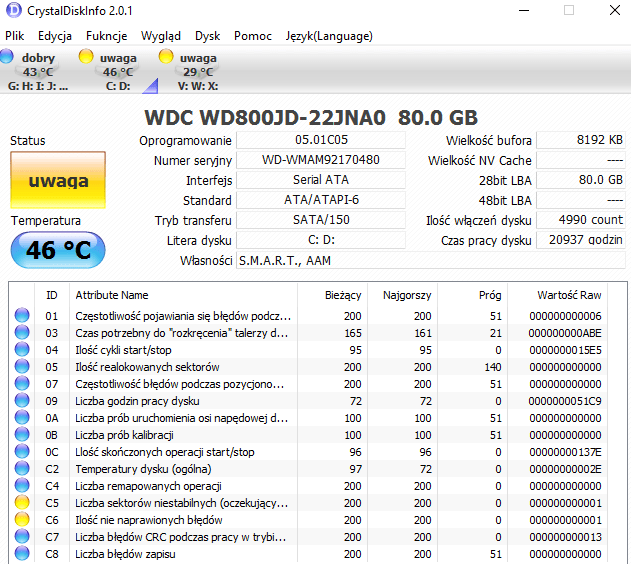Screen dimensions: 631x564
Task: Select the row 'Ilość cykli start/stop'
Action: pos(308,350)
